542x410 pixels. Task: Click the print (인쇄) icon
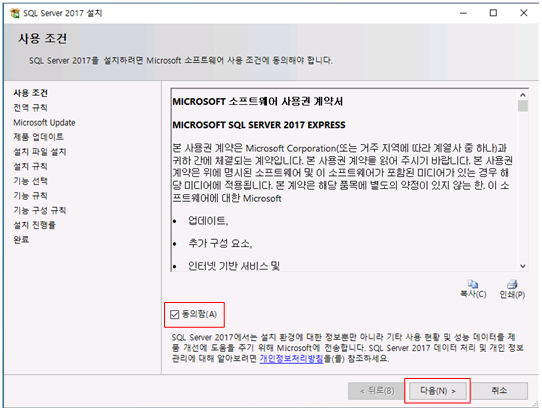coord(512,284)
